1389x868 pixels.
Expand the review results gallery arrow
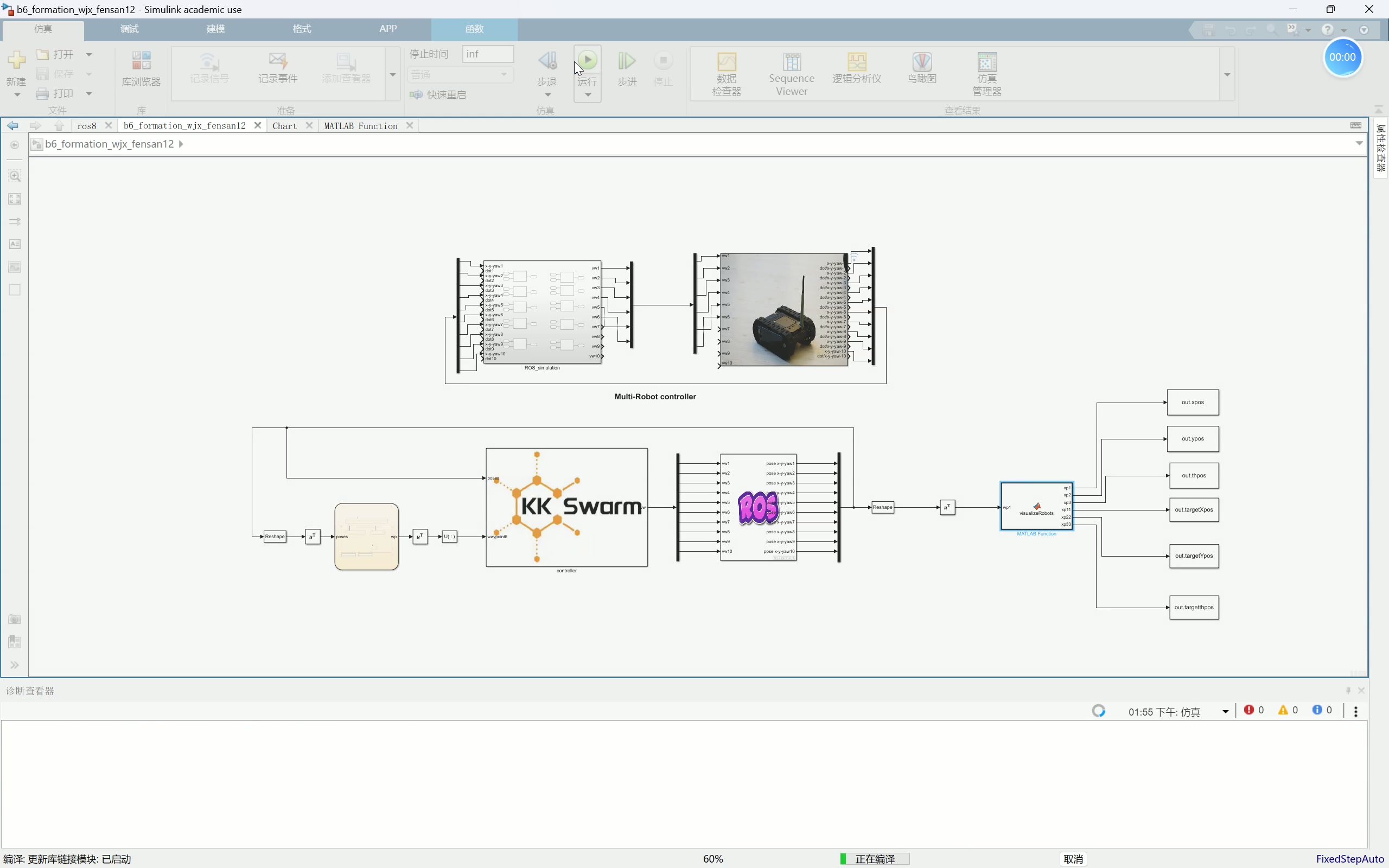coord(1227,75)
